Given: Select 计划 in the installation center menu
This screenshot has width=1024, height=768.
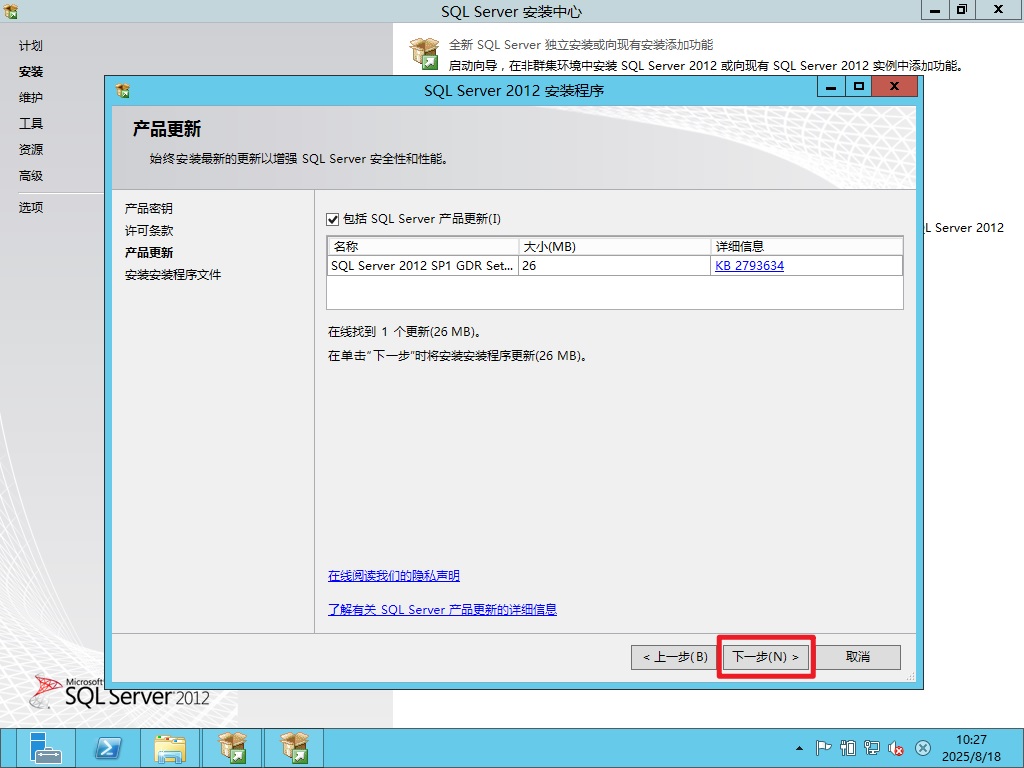Looking at the screenshot, I should click(x=31, y=46).
